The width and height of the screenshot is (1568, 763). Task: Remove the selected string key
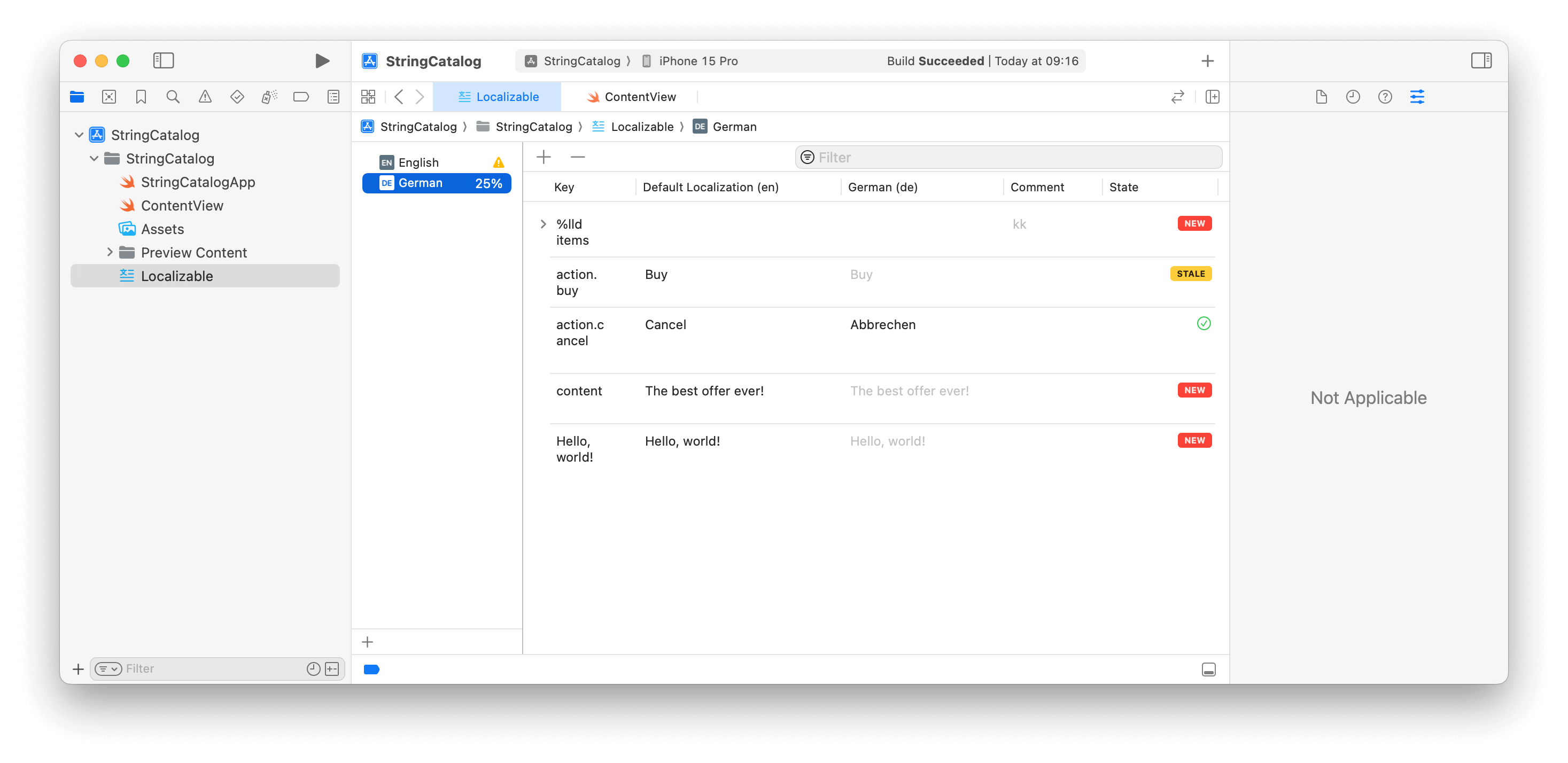[x=578, y=157]
